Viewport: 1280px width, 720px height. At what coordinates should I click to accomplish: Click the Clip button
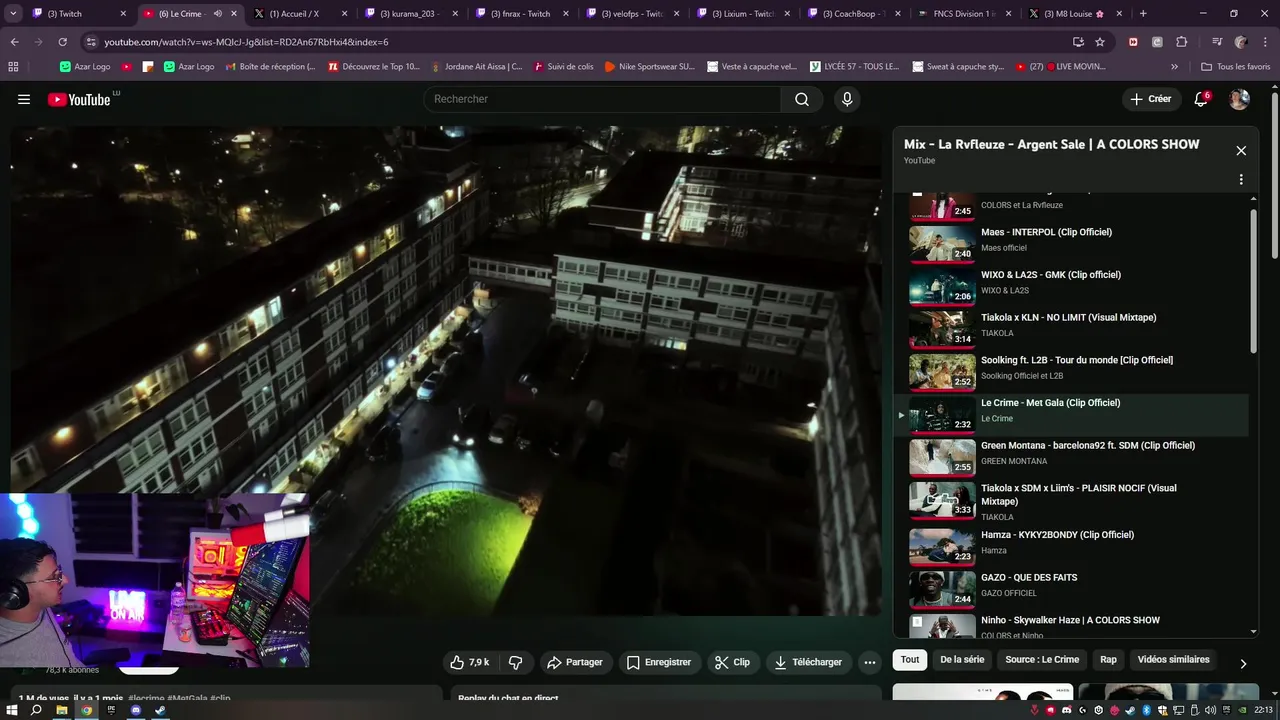coord(732,662)
